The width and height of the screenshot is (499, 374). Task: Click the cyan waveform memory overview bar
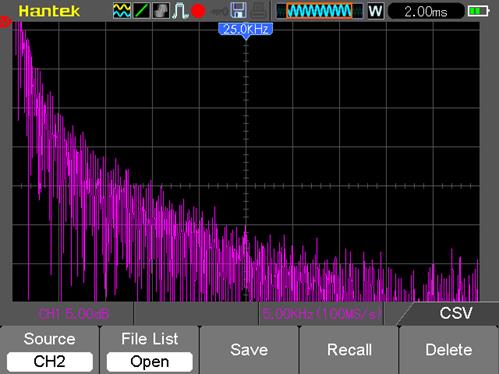click(x=319, y=11)
